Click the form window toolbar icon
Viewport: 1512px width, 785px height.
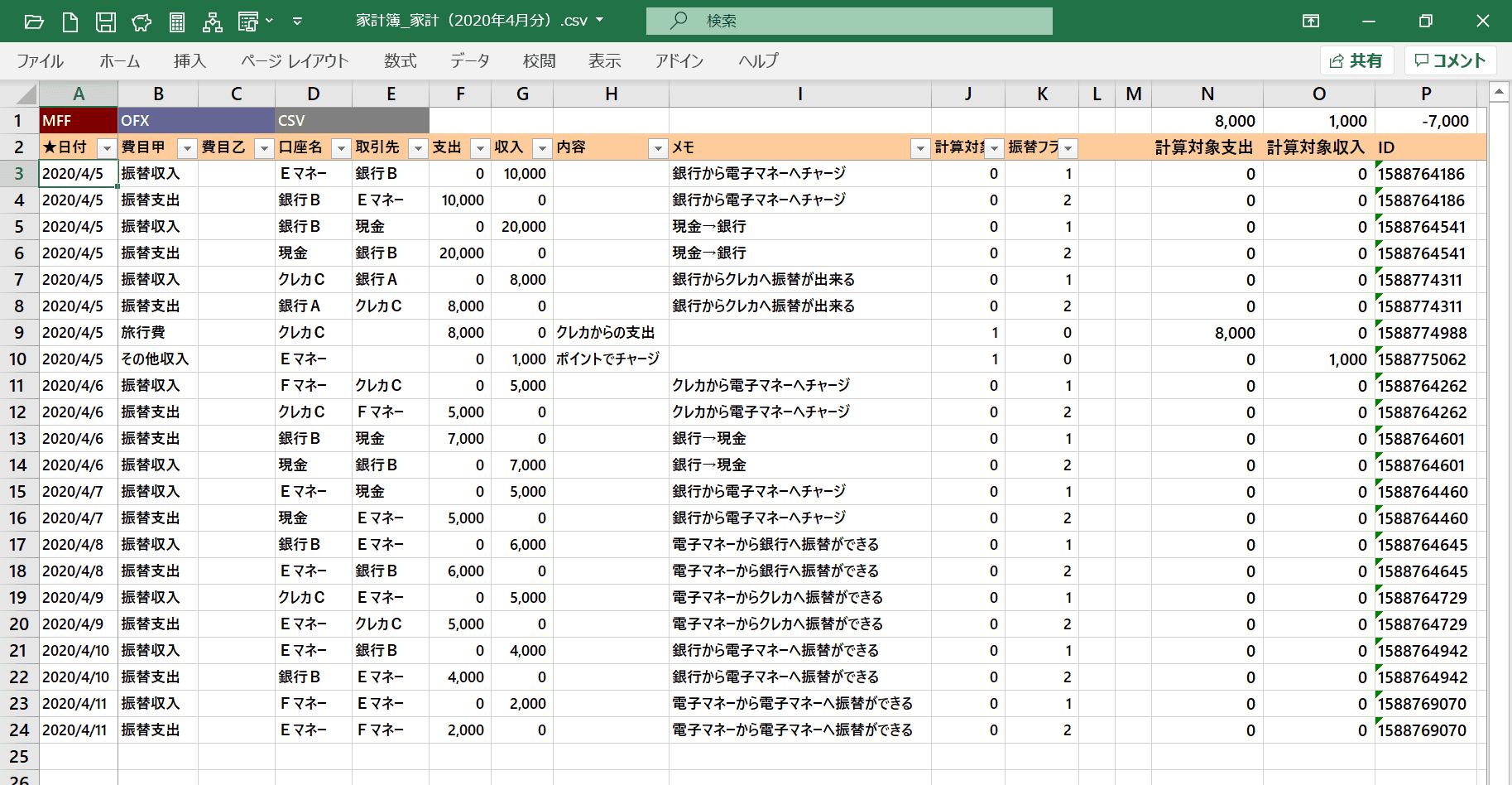coord(248,22)
